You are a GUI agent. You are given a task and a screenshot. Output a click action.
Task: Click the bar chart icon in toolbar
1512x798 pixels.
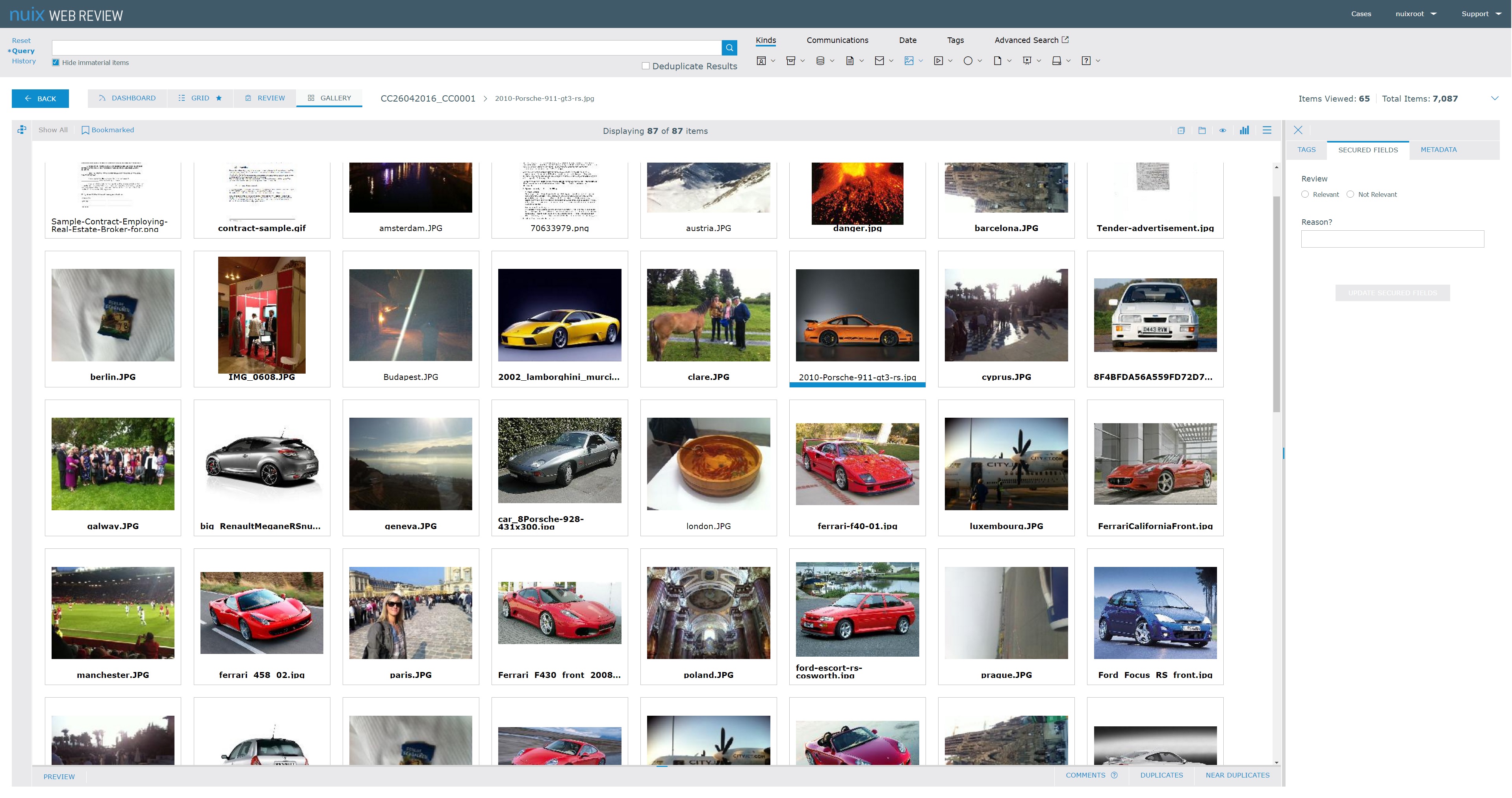coord(1244,130)
